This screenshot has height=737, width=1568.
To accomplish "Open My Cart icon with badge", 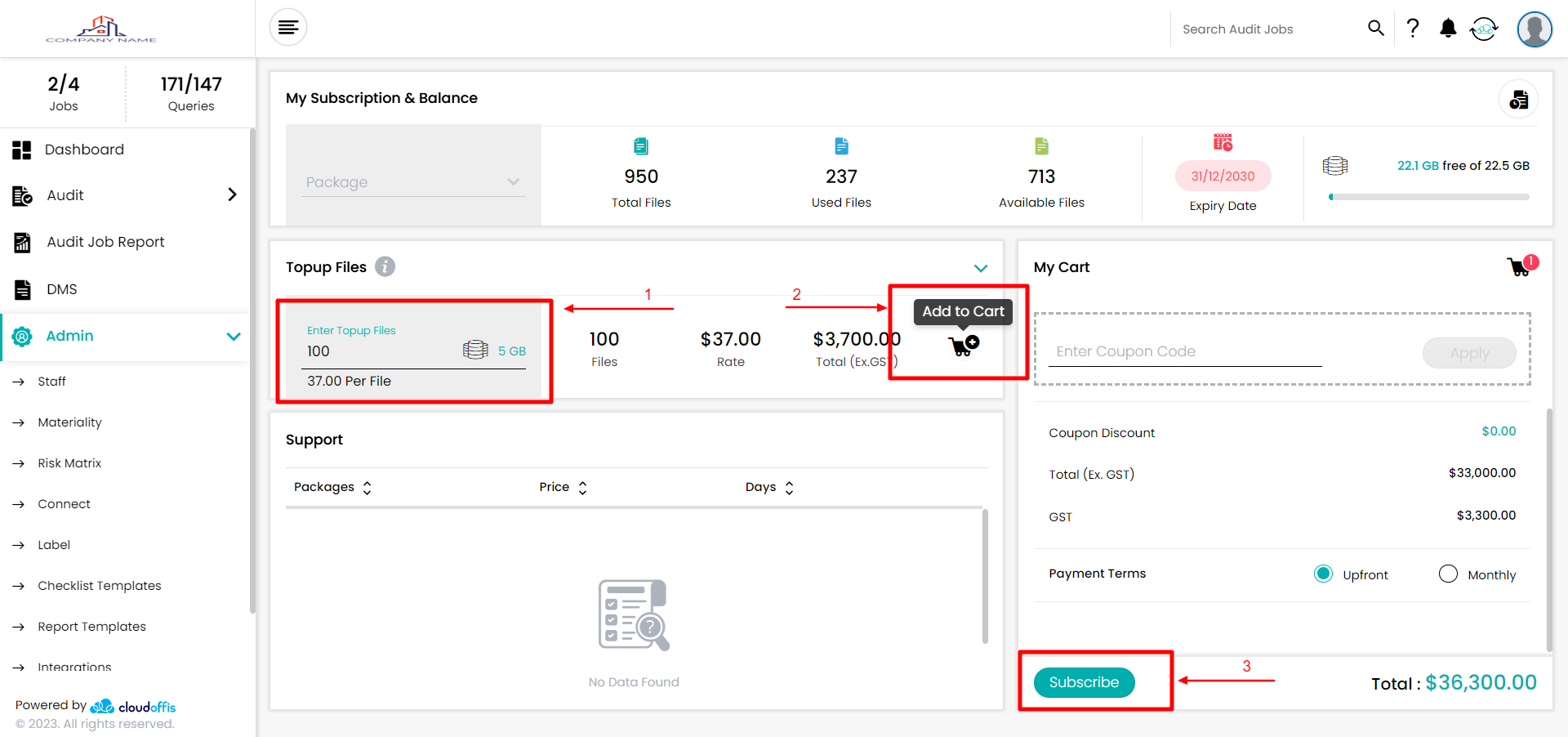I will pos(1522,266).
